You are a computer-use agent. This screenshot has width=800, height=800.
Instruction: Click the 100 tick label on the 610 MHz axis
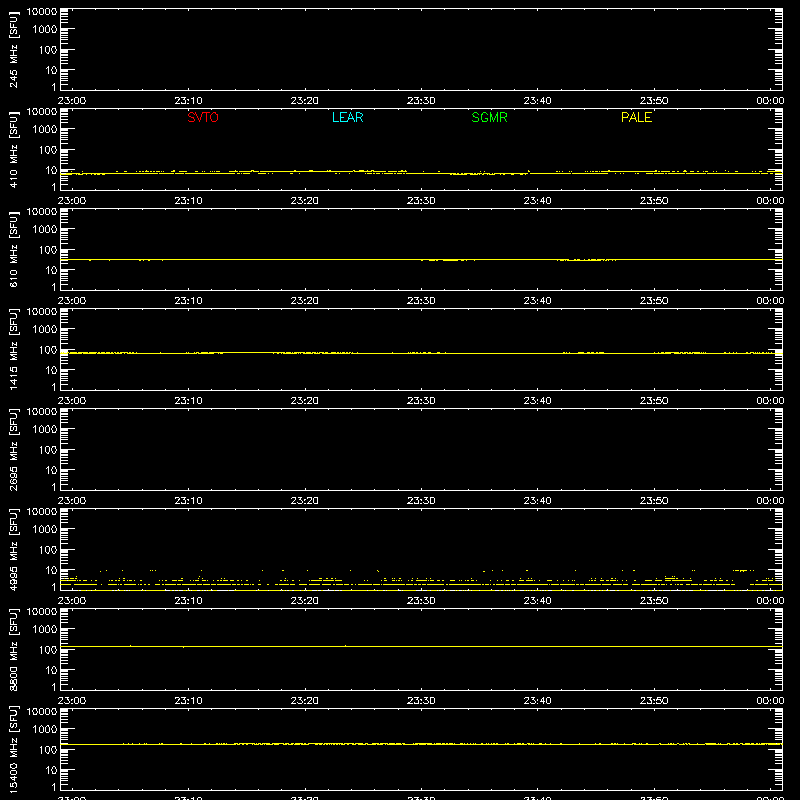48,250
